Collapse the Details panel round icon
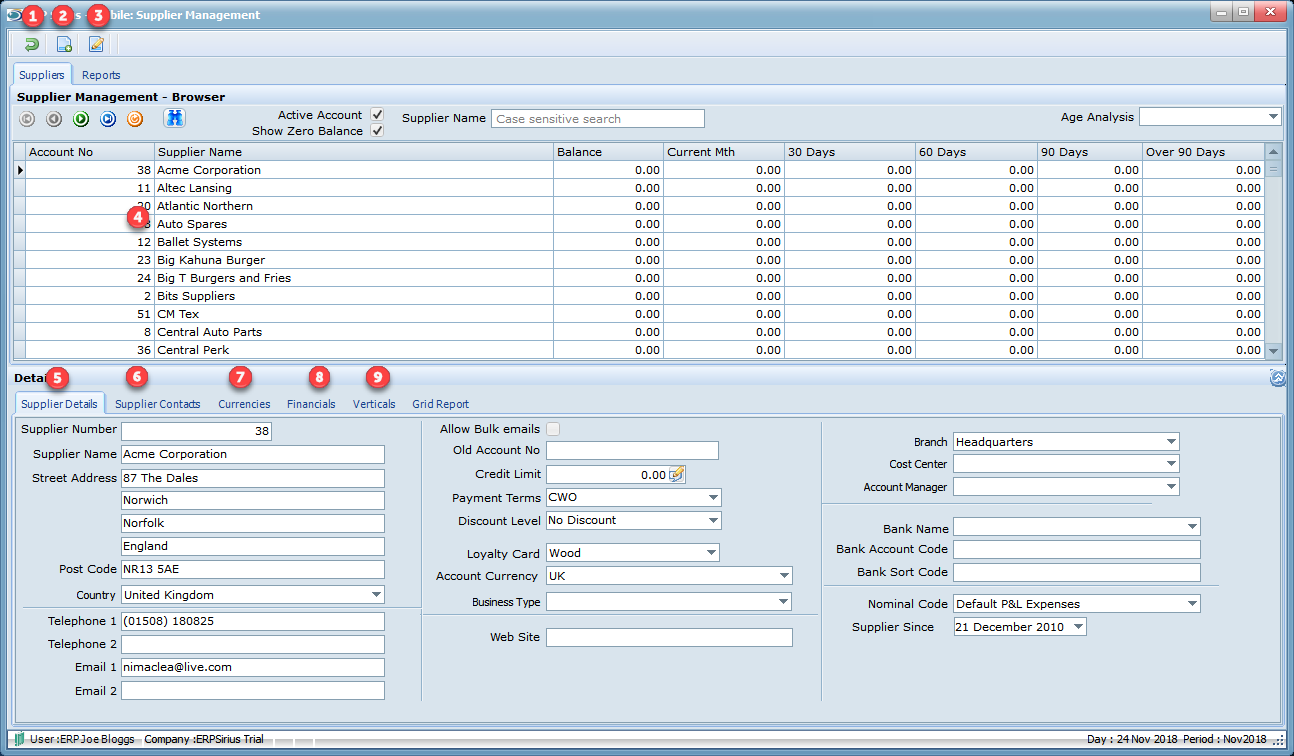This screenshot has width=1294, height=756. point(1277,378)
